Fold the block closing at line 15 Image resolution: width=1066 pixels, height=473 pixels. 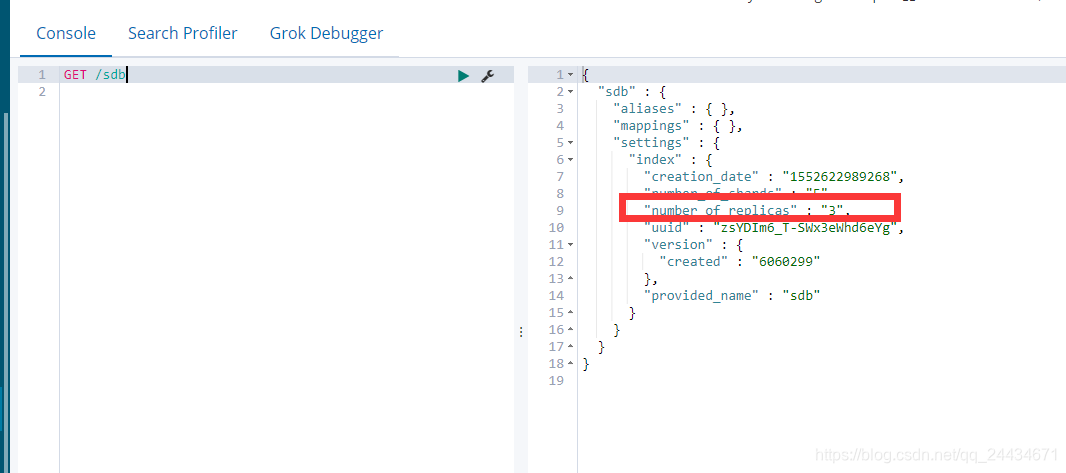[570, 313]
